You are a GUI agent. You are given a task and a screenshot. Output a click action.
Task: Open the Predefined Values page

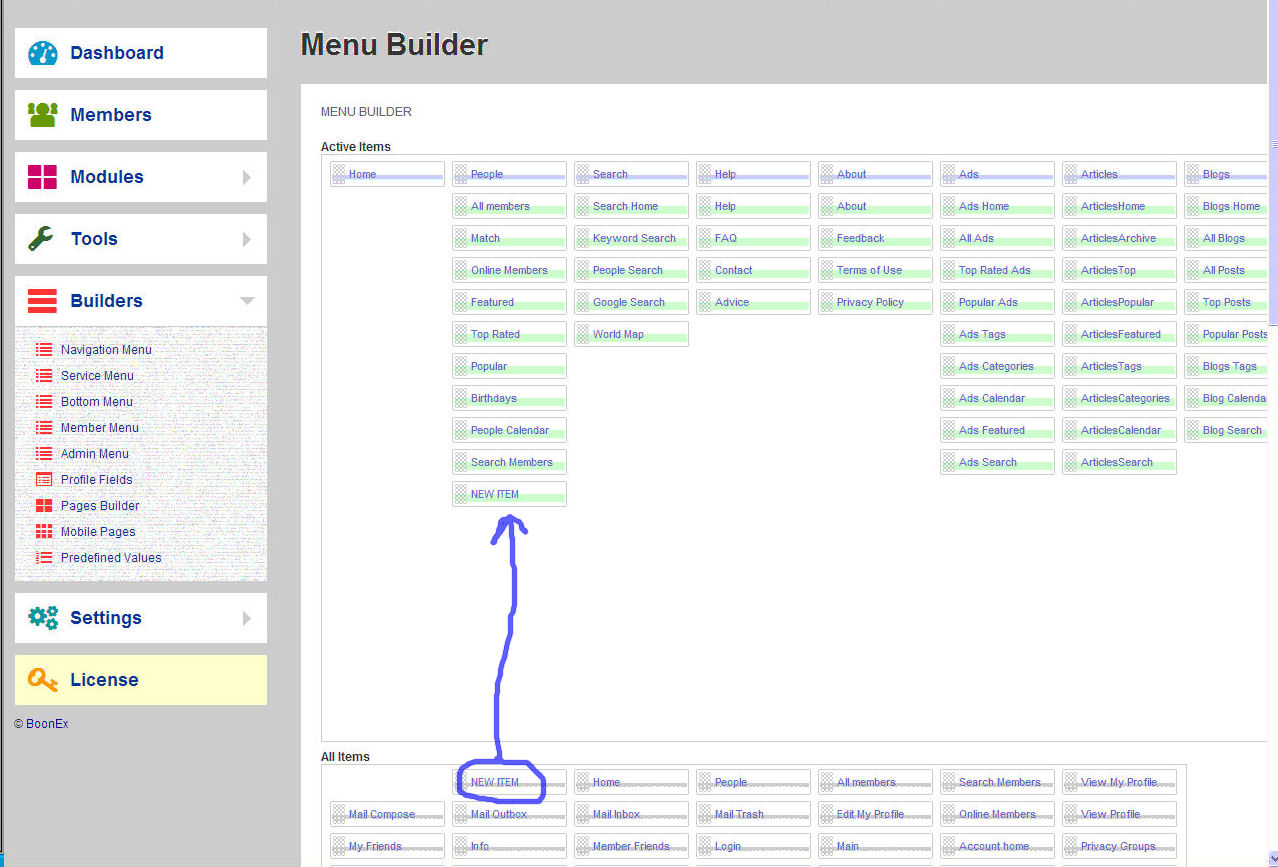tap(111, 558)
